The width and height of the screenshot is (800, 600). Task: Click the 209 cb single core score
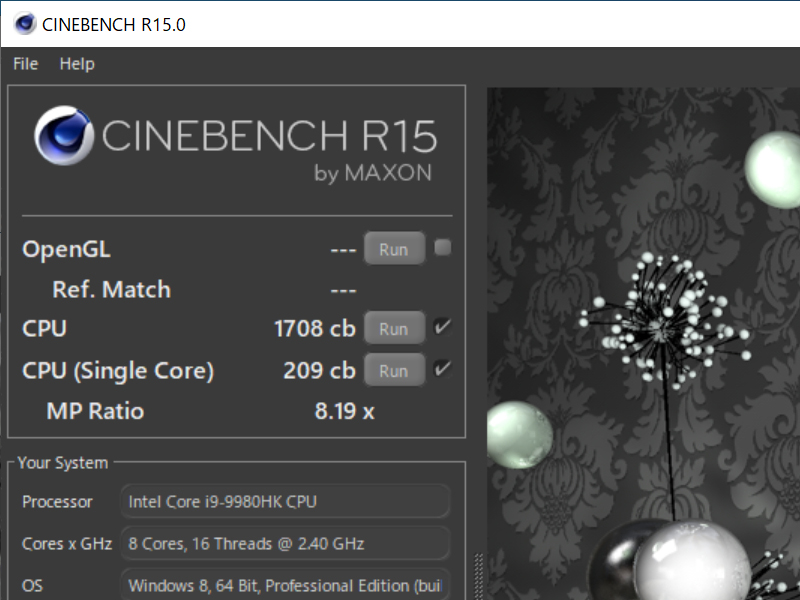point(319,370)
